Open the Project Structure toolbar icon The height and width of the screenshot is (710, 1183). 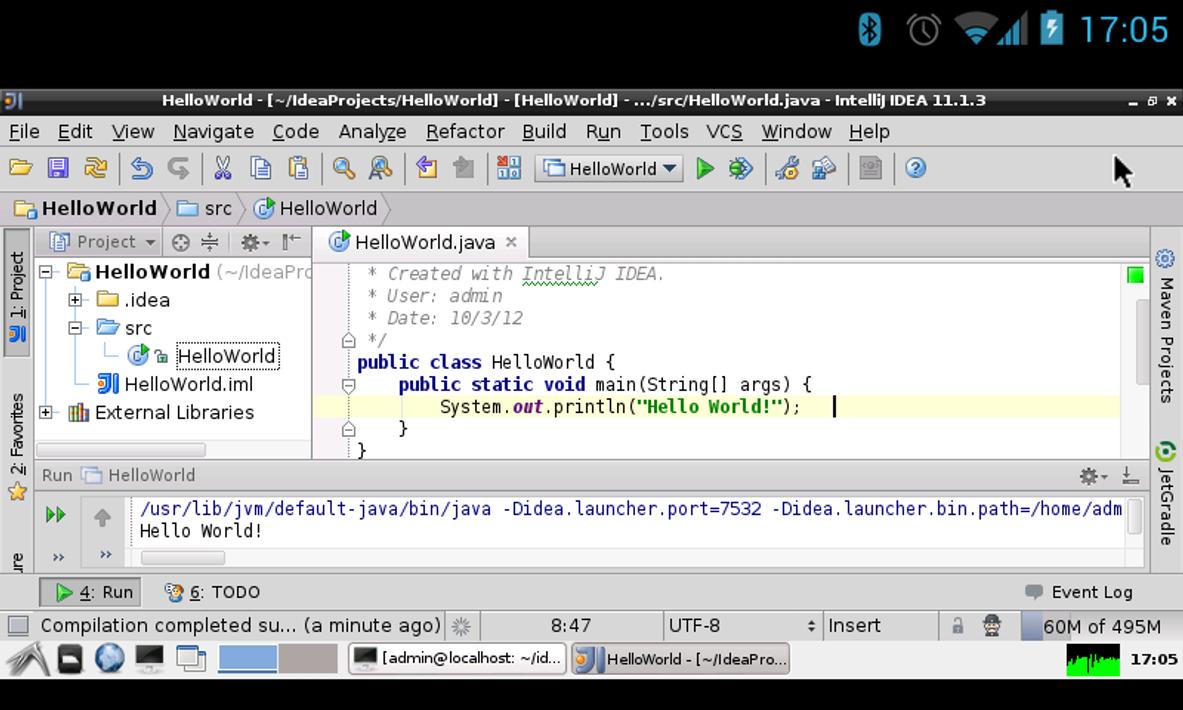pyautogui.click(x=824, y=168)
